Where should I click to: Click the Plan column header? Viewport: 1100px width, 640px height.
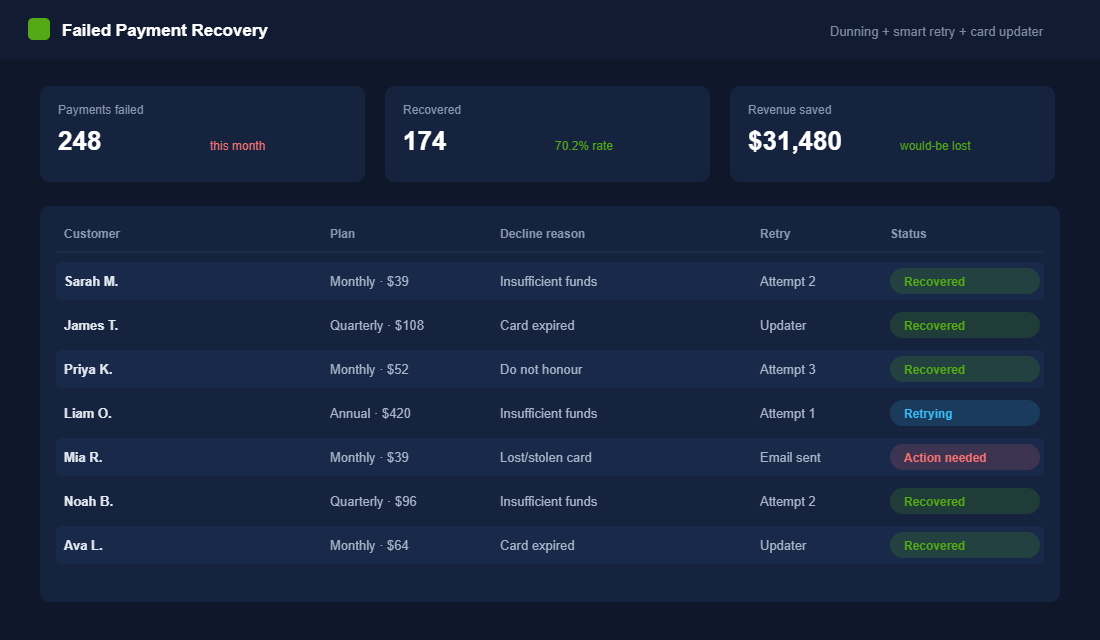tap(342, 234)
